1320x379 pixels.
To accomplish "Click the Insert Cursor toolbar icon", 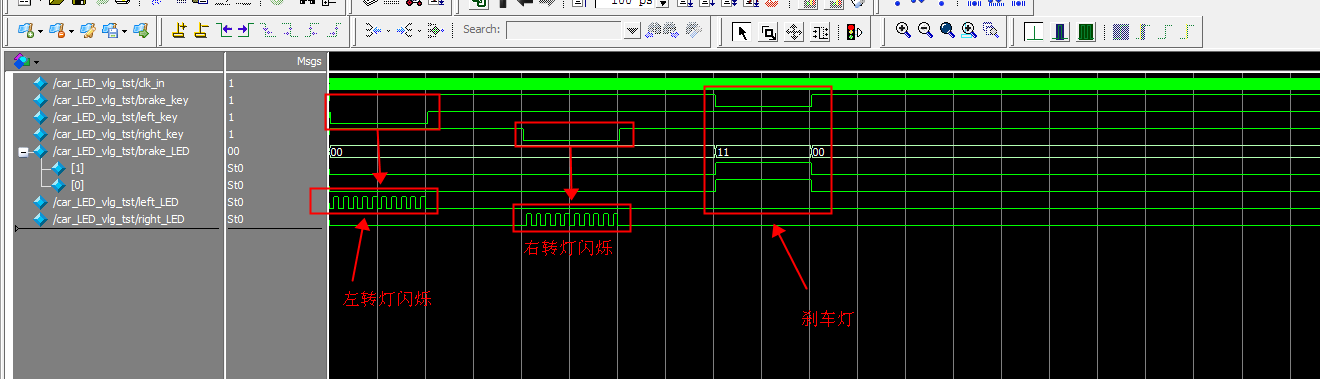I will 179,31.
